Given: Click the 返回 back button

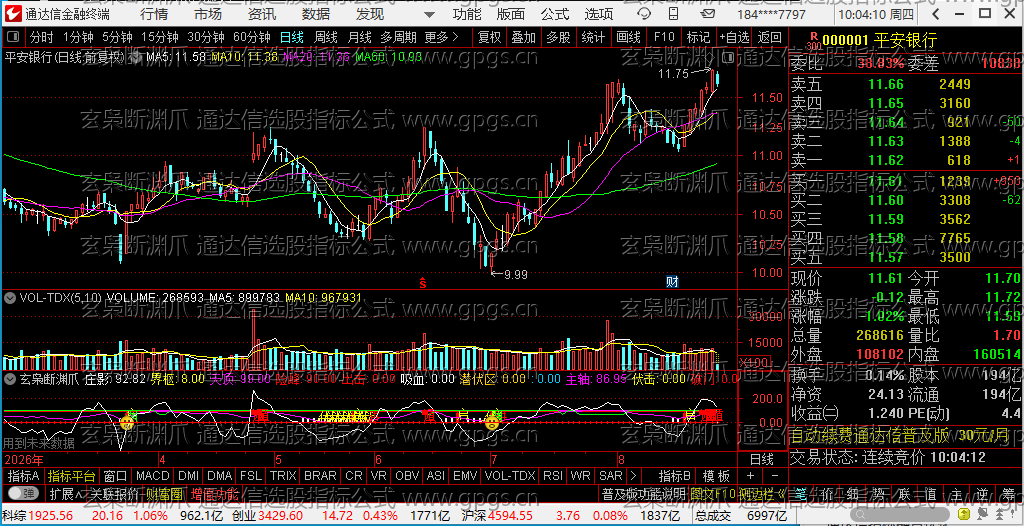Looking at the screenshot, I should (x=770, y=37).
